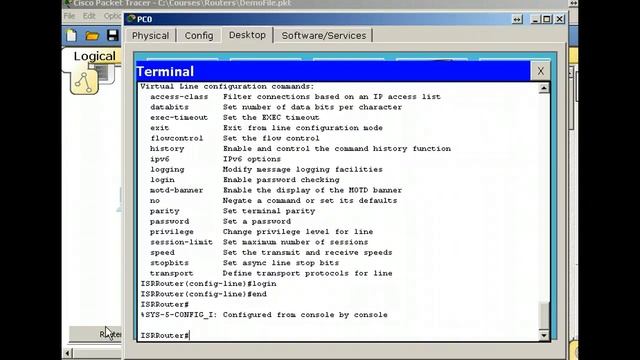The width and height of the screenshot is (640, 360).
Task: Click the 'access-class' command text
Action: tap(179, 97)
